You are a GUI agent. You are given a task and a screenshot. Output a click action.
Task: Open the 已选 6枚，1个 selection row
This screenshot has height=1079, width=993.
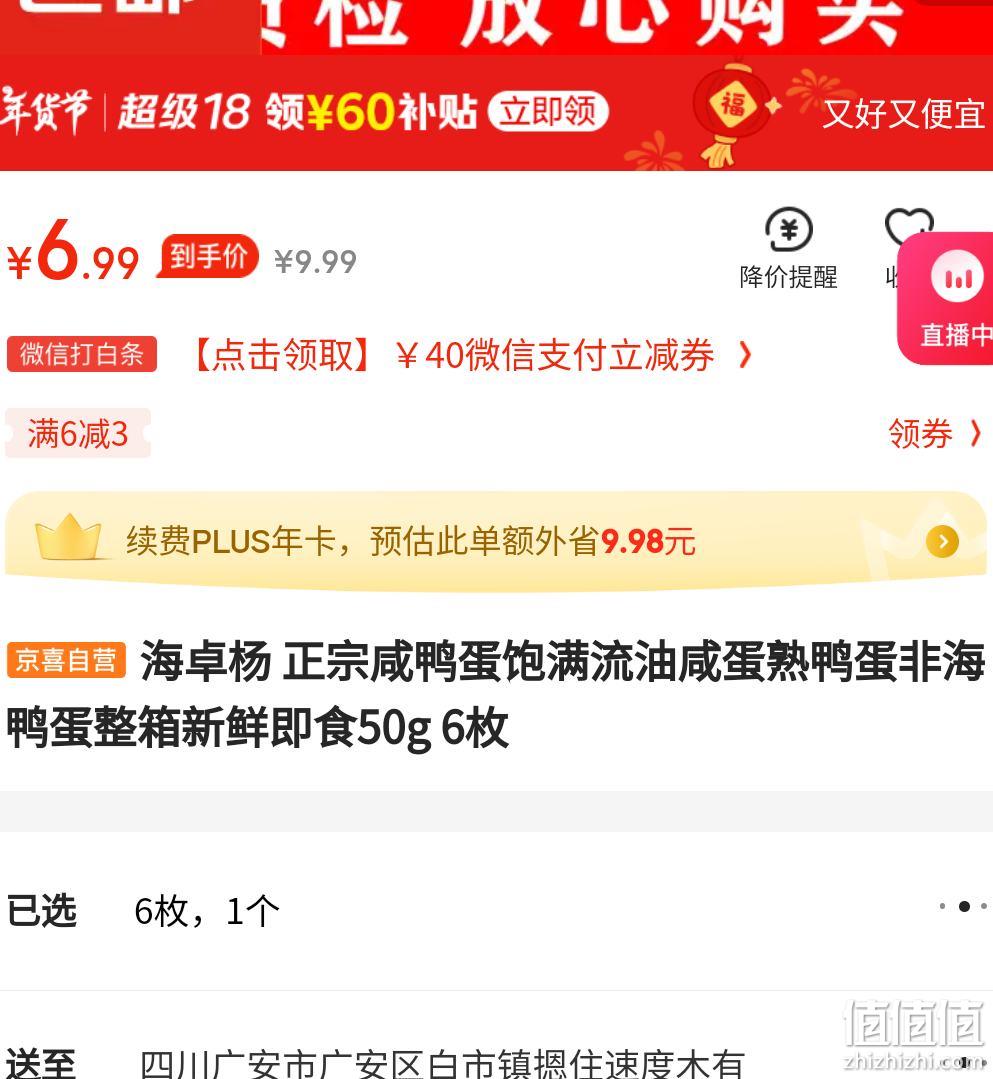[496, 910]
